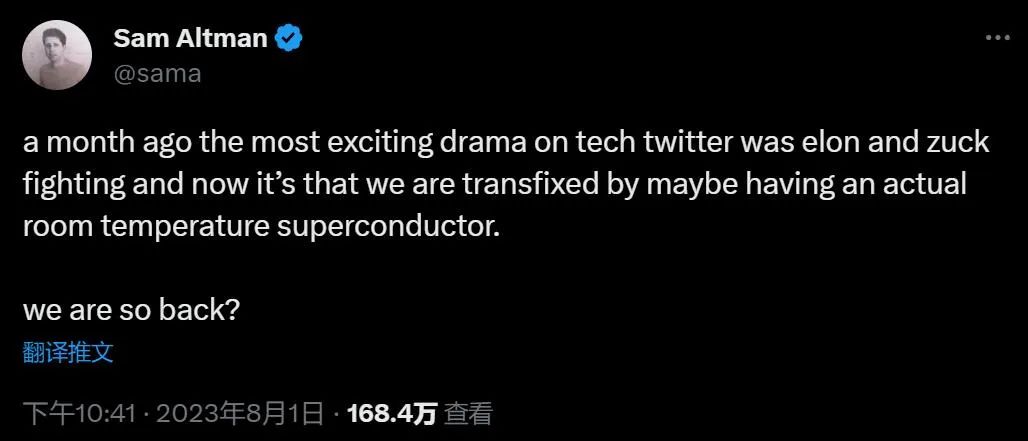Viewport: 1028px width, 441px height.
Task: Select the 2023年8月1日 date text
Action: click(240, 413)
